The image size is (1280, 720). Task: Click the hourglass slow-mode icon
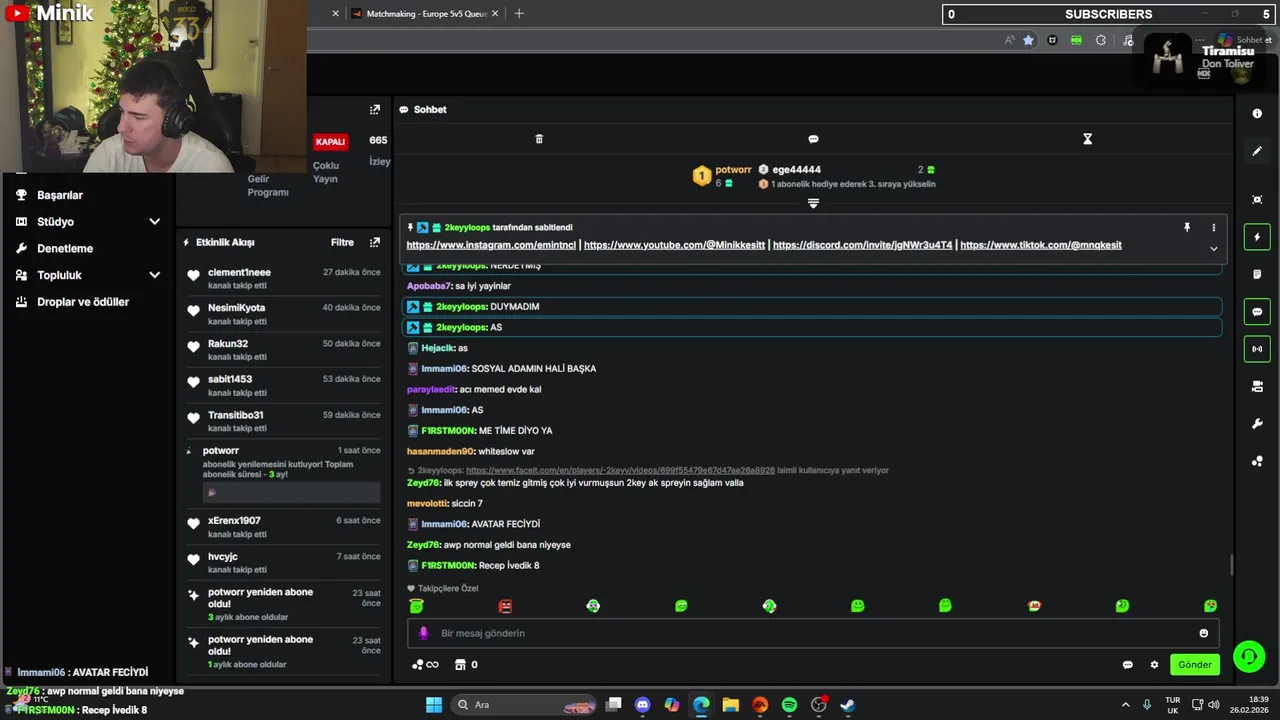[1087, 139]
